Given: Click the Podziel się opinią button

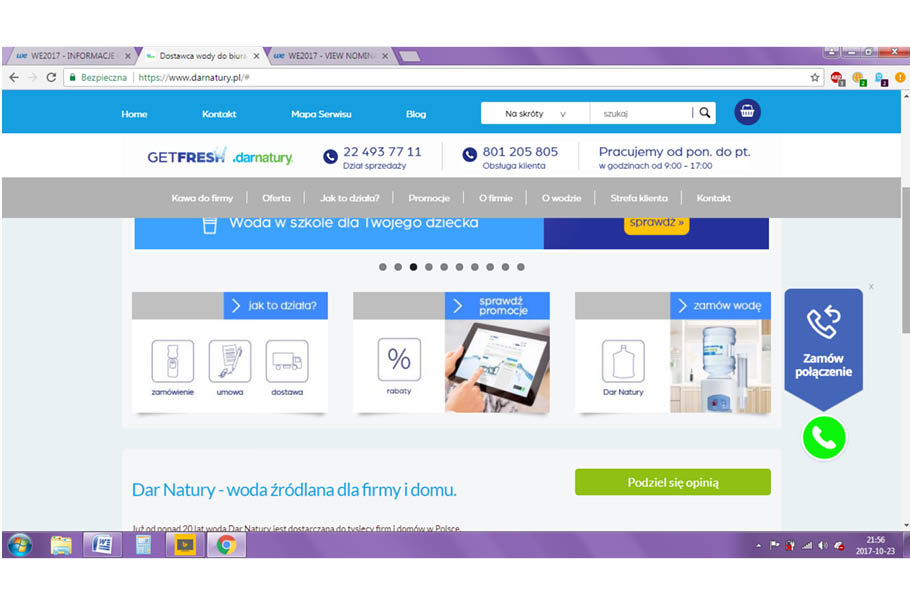Looking at the screenshot, I should (x=673, y=482).
